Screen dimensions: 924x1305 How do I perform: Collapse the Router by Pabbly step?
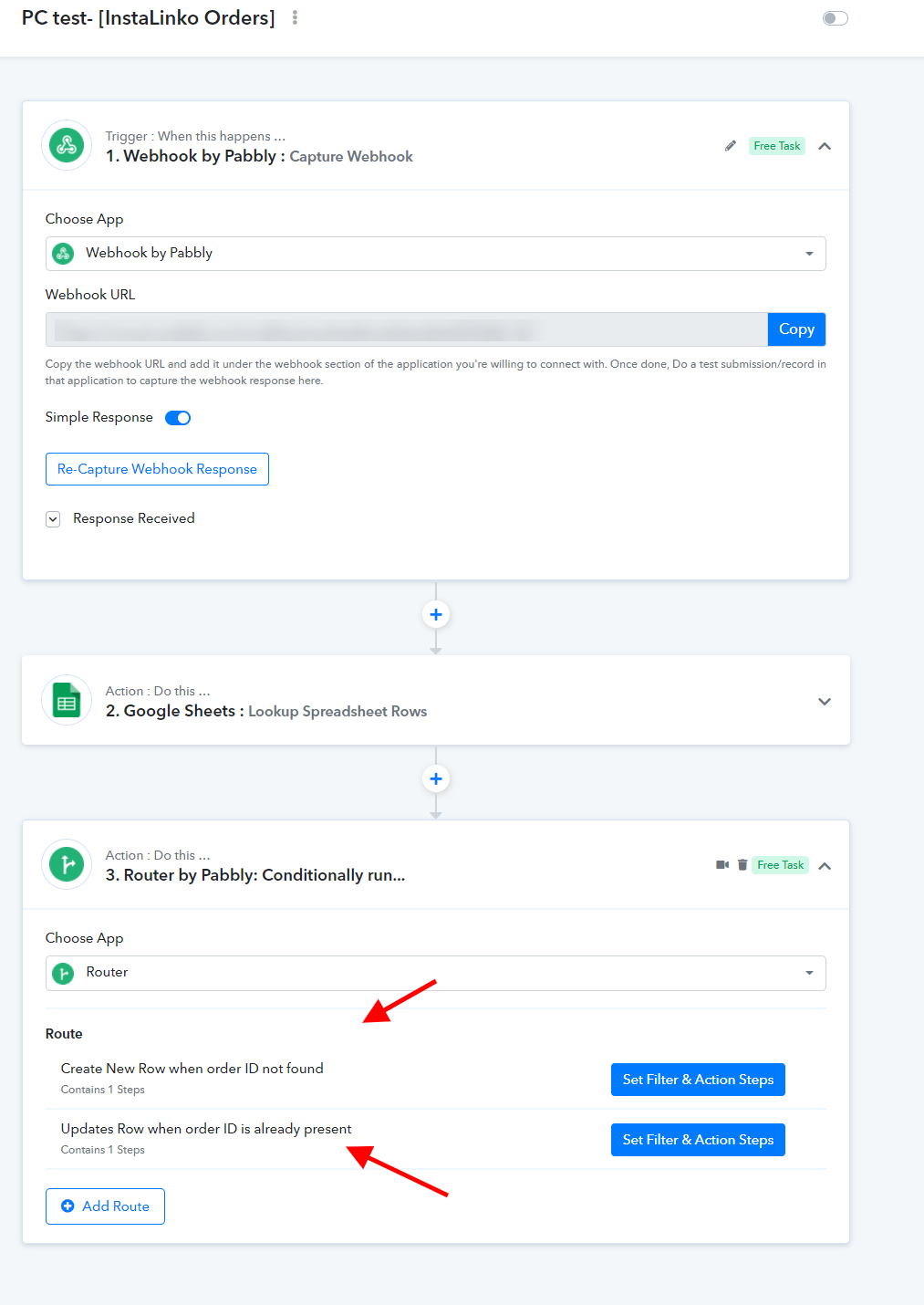(x=825, y=866)
